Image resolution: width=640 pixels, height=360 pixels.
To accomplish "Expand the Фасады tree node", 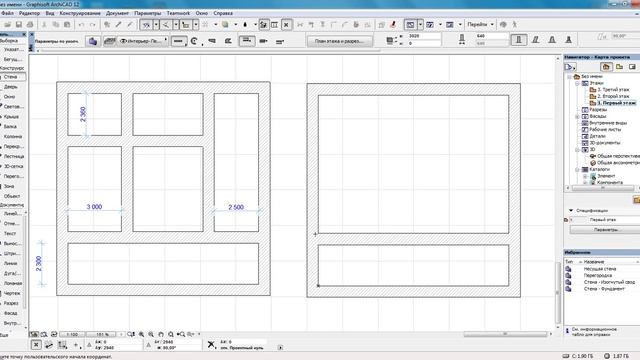I will [578, 116].
